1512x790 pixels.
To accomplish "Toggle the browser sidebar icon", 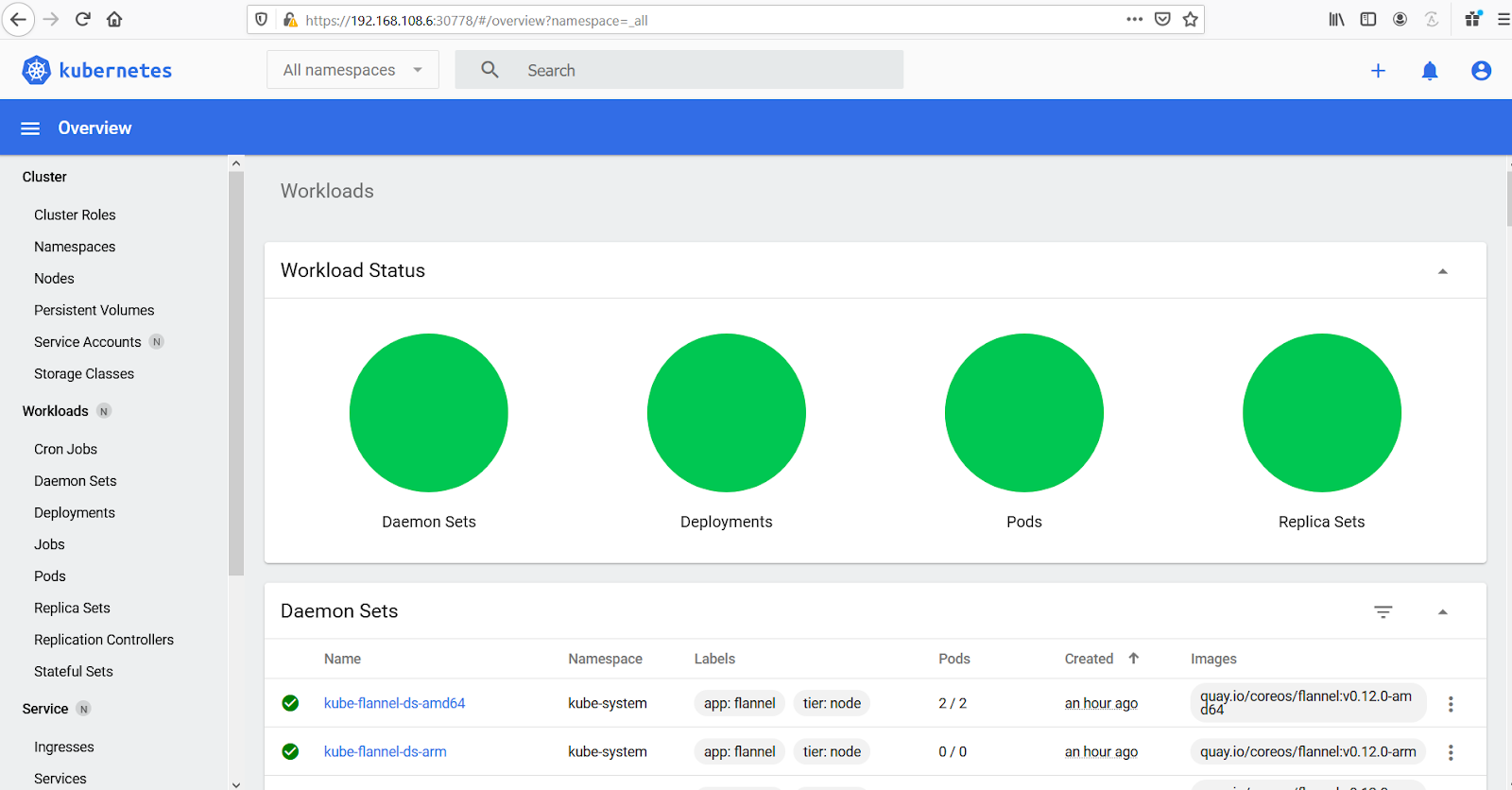I will 1368,19.
